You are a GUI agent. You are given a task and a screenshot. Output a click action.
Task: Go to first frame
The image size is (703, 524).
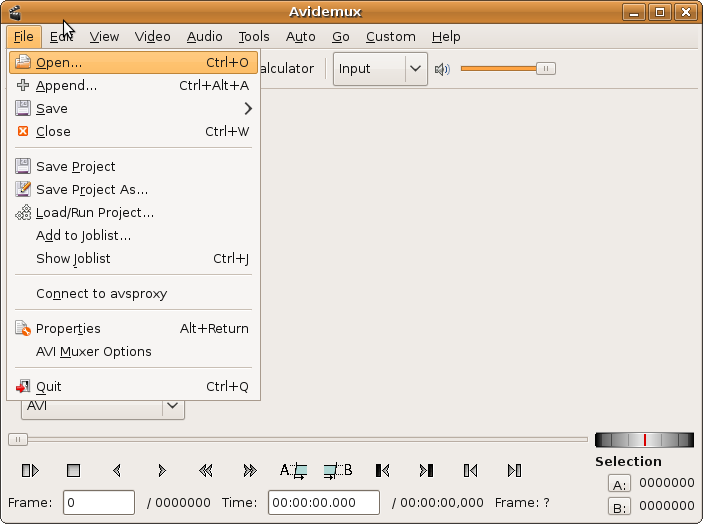[x=470, y=471]
